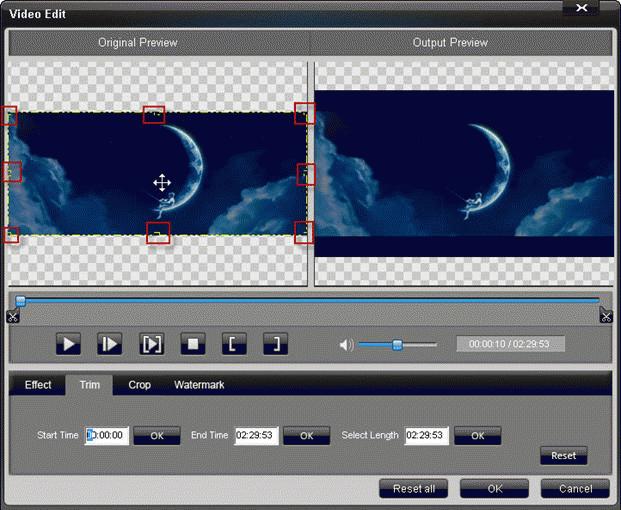Image resolution: width=621 pixels, height=510 pixels.
Task: Click the Play button
Action: click(x=68, y=344)
